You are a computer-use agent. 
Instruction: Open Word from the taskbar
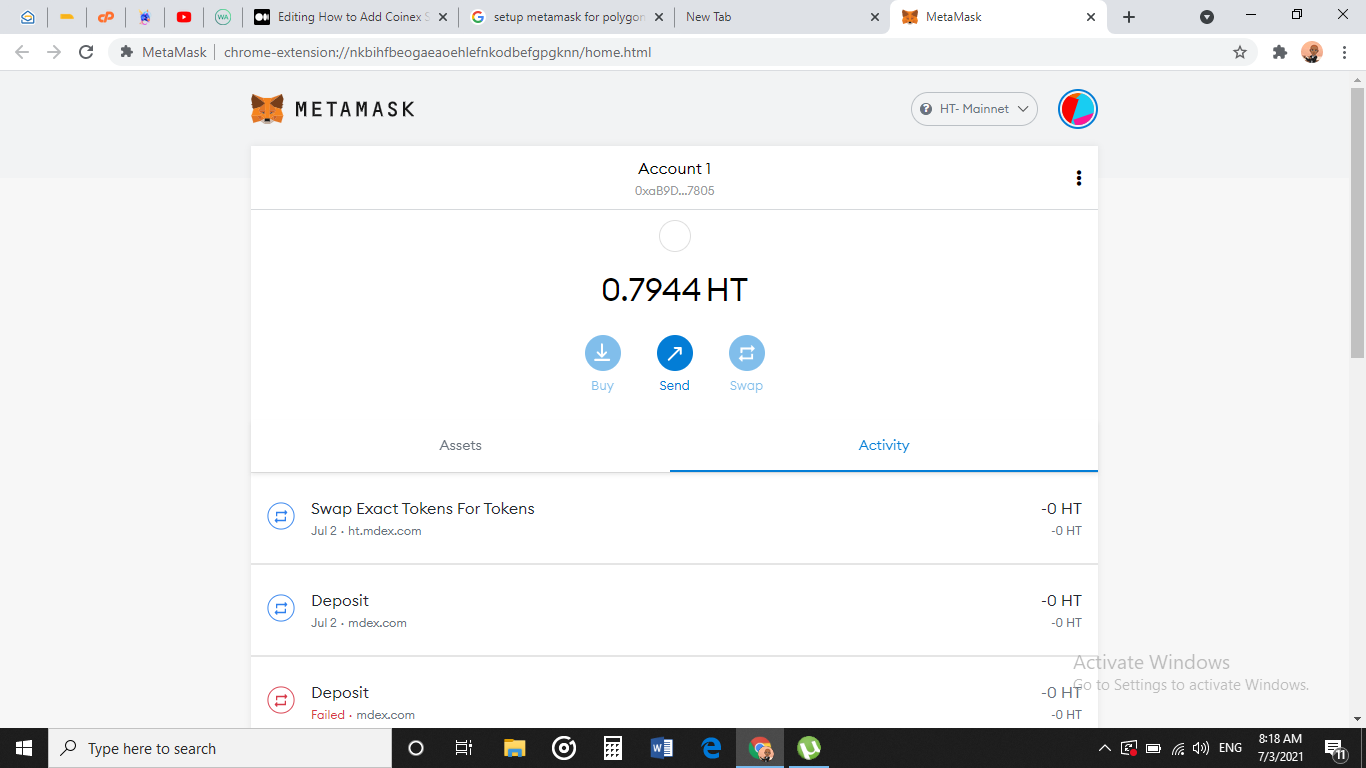click(662, 748)
